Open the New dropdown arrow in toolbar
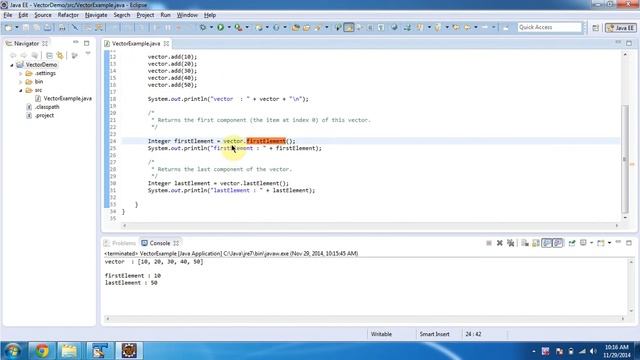This screenshot has width=640, height=360. pyautogui.click(x=17, y=27)
